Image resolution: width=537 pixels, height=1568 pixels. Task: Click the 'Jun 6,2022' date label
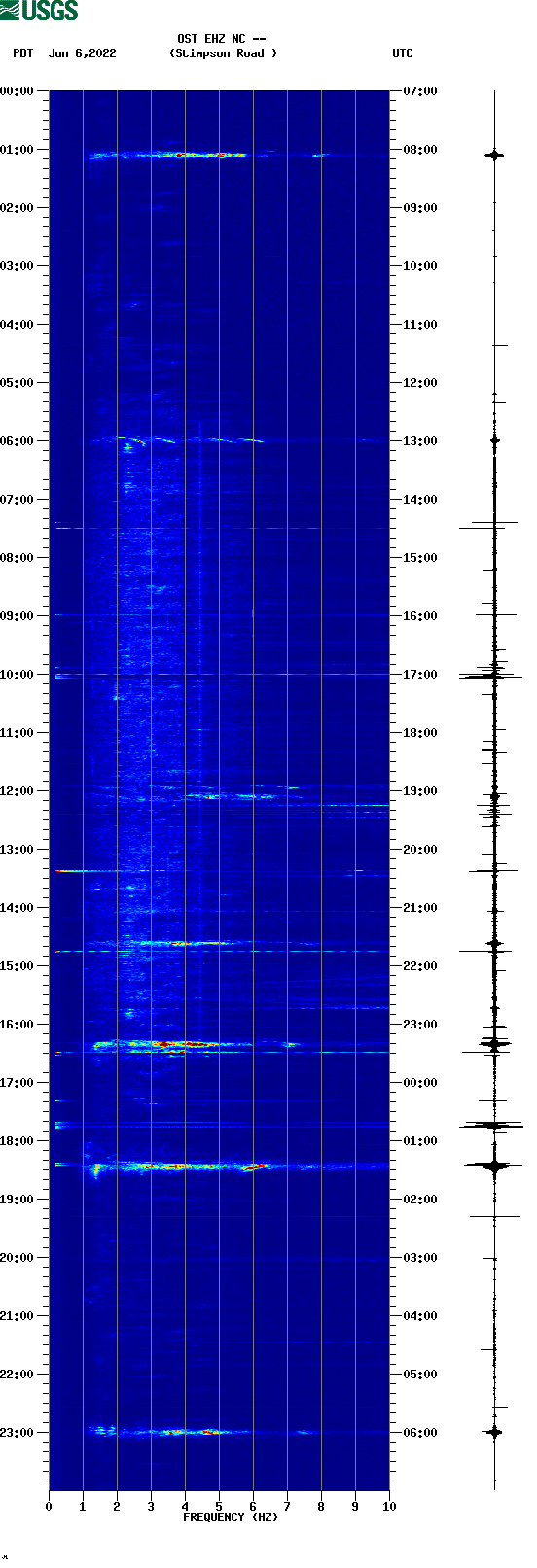(x=83, y=53)
